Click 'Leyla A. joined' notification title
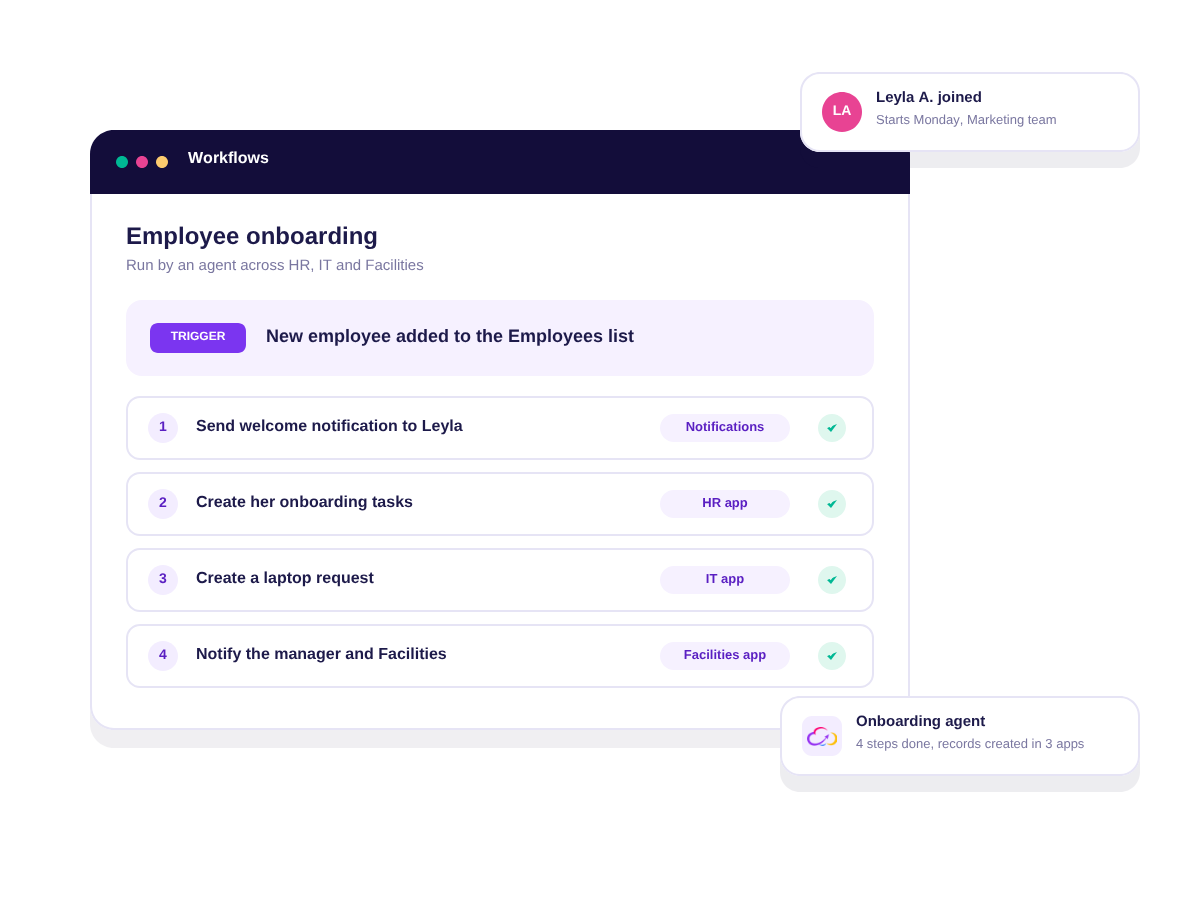The height and width of the screenshot is (900, 1200). pyautogui.click(x=929, y=97)
